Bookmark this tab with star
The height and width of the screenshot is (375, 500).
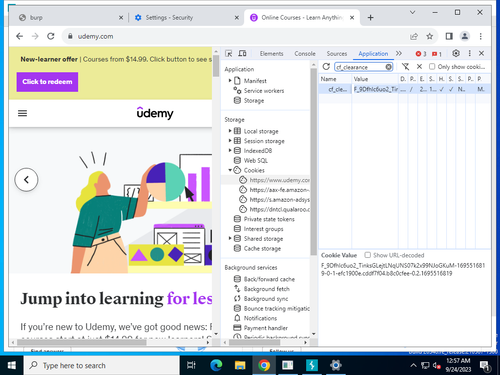[x=430, y=36]
